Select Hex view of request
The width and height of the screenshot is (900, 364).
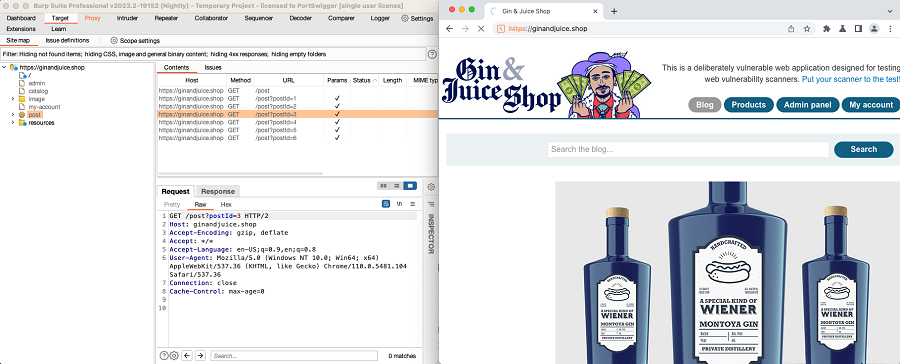coord(226,204)
